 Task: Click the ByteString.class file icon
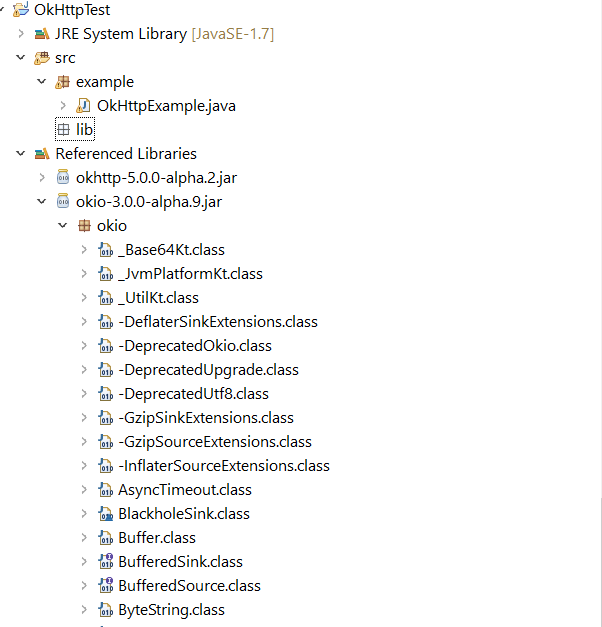[x=106, y=610]
